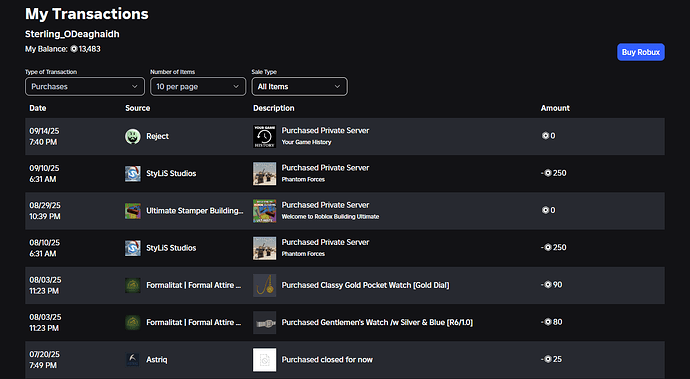
Task: Open Classy Gold Pocket Watch item thumbnail
Action: [264, 285]
